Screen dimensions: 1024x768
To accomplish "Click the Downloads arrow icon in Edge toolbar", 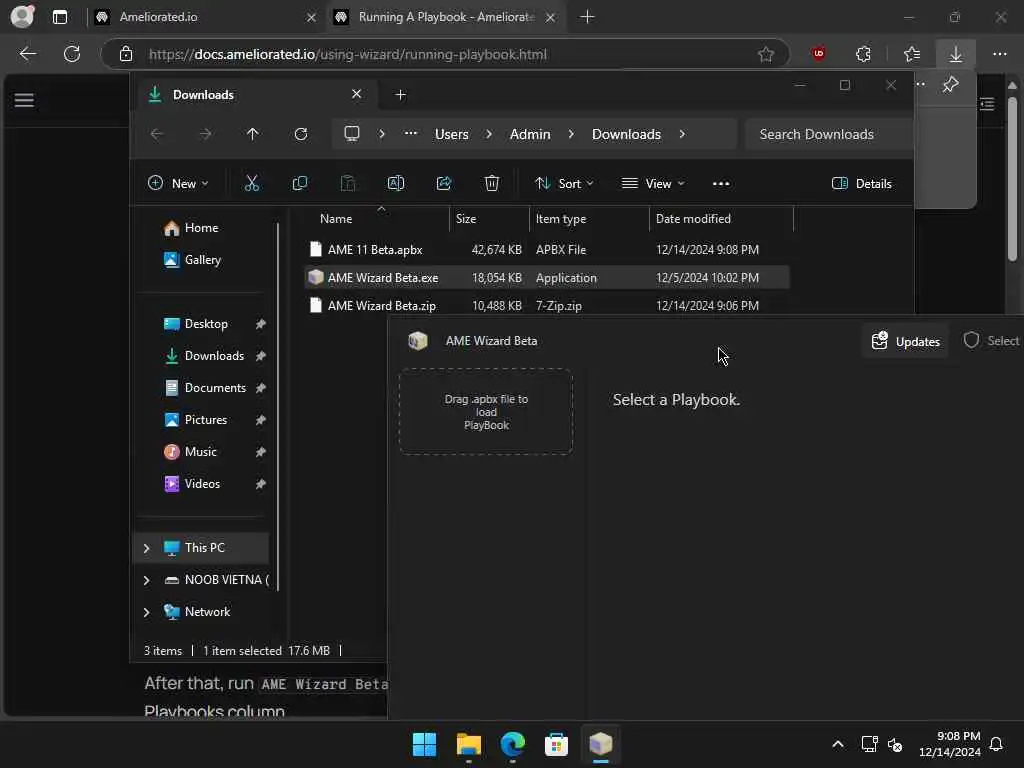I will point(955,54).
